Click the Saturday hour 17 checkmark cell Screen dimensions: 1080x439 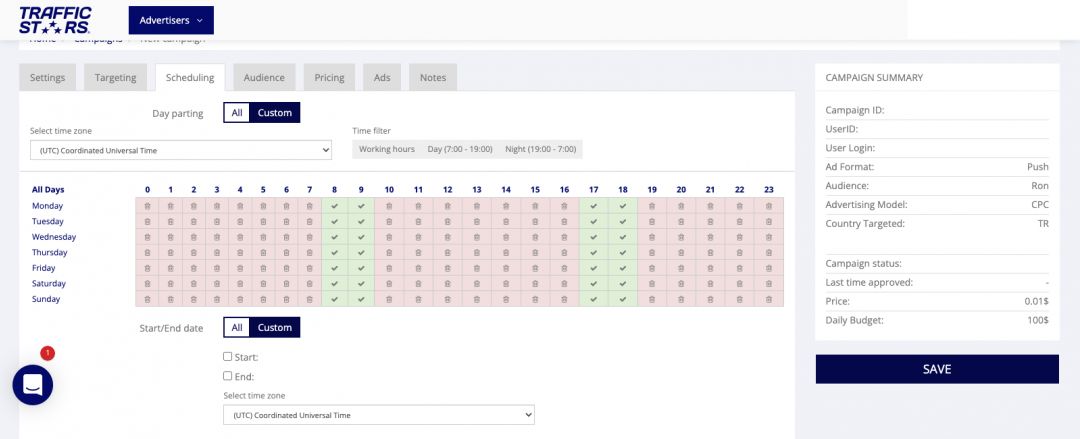pyautogui.click(x=593, y=283)
